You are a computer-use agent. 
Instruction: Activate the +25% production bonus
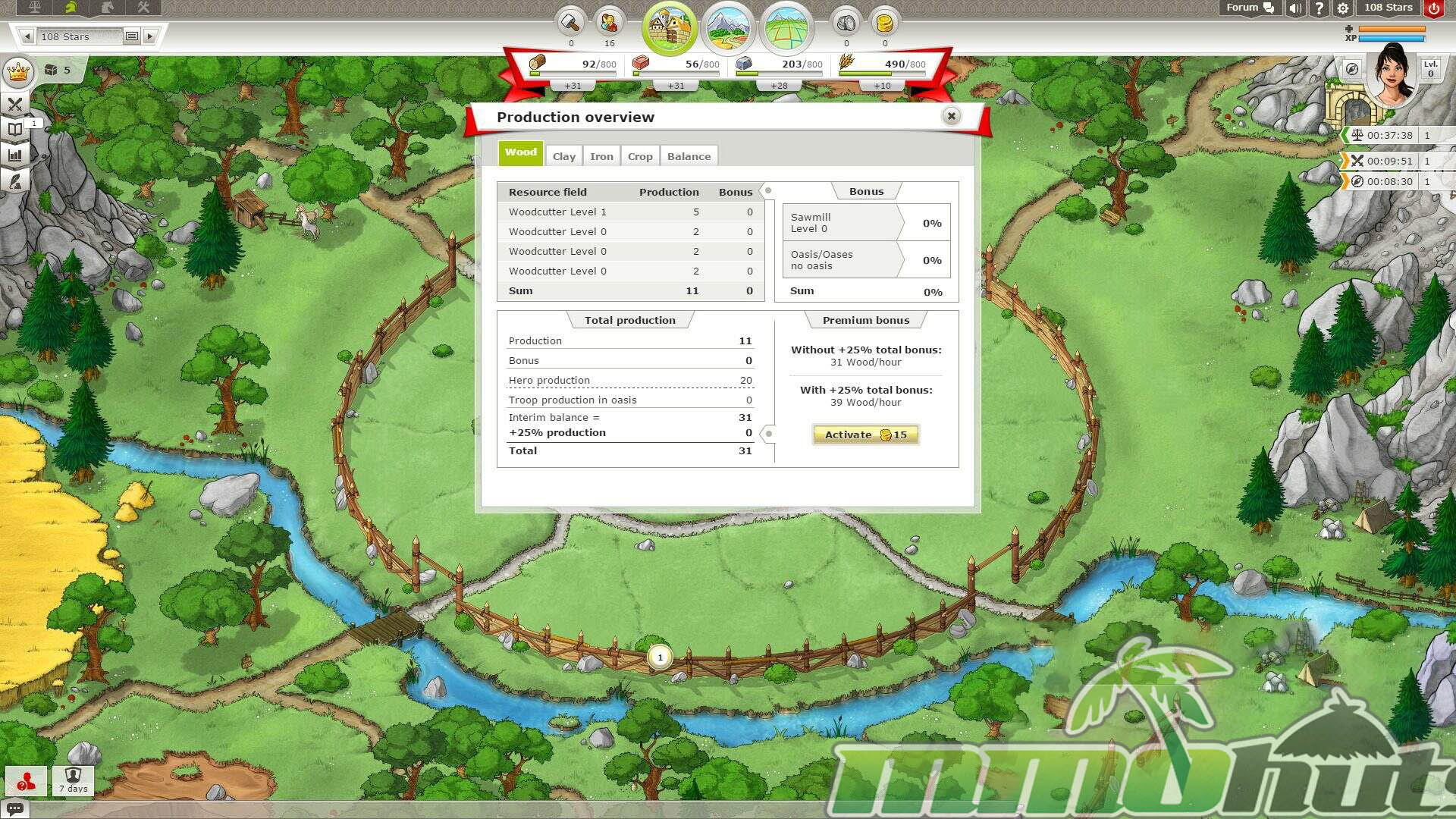pyautogui.click(x=865, y=435)
